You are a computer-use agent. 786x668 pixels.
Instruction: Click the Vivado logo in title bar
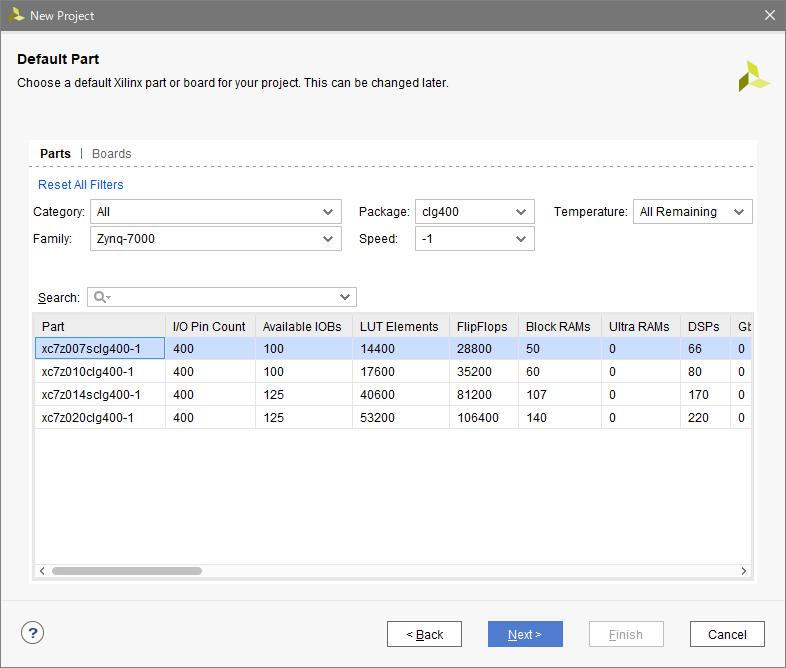coord(17,15)
